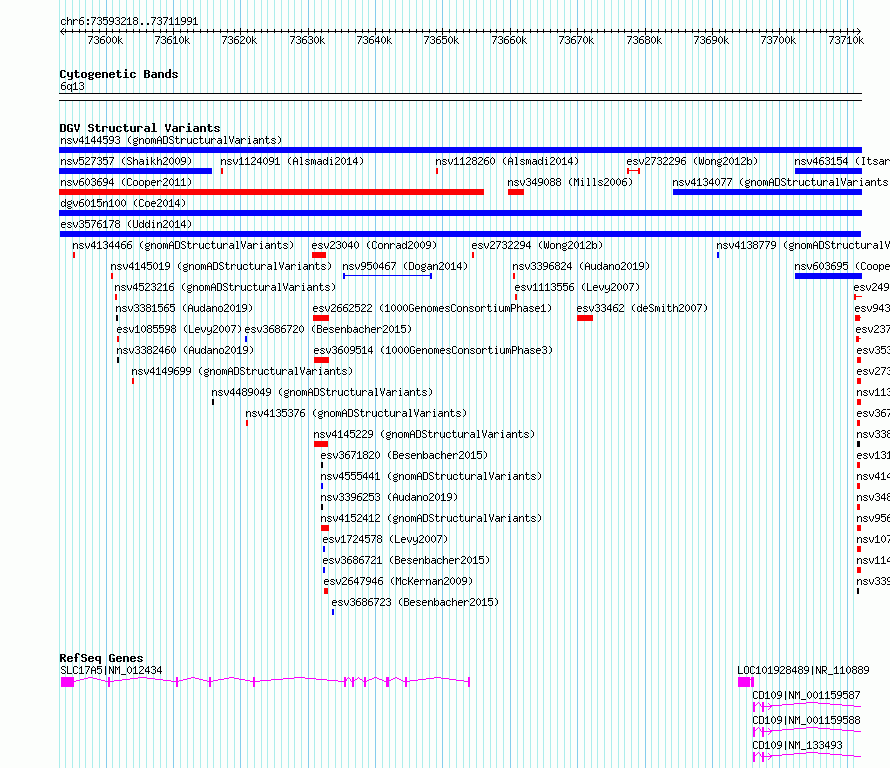Click CD109|NM_001159587 transcript label
Viewport: 890px width, 768px height.
[x=806, y=695]
